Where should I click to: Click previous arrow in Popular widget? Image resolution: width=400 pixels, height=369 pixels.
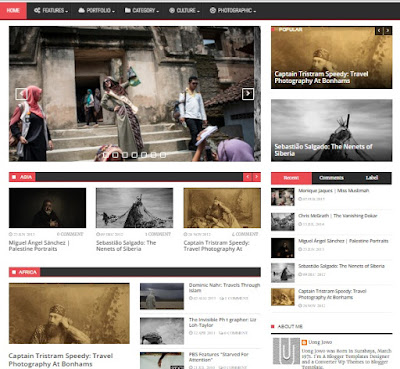[379, 31]
